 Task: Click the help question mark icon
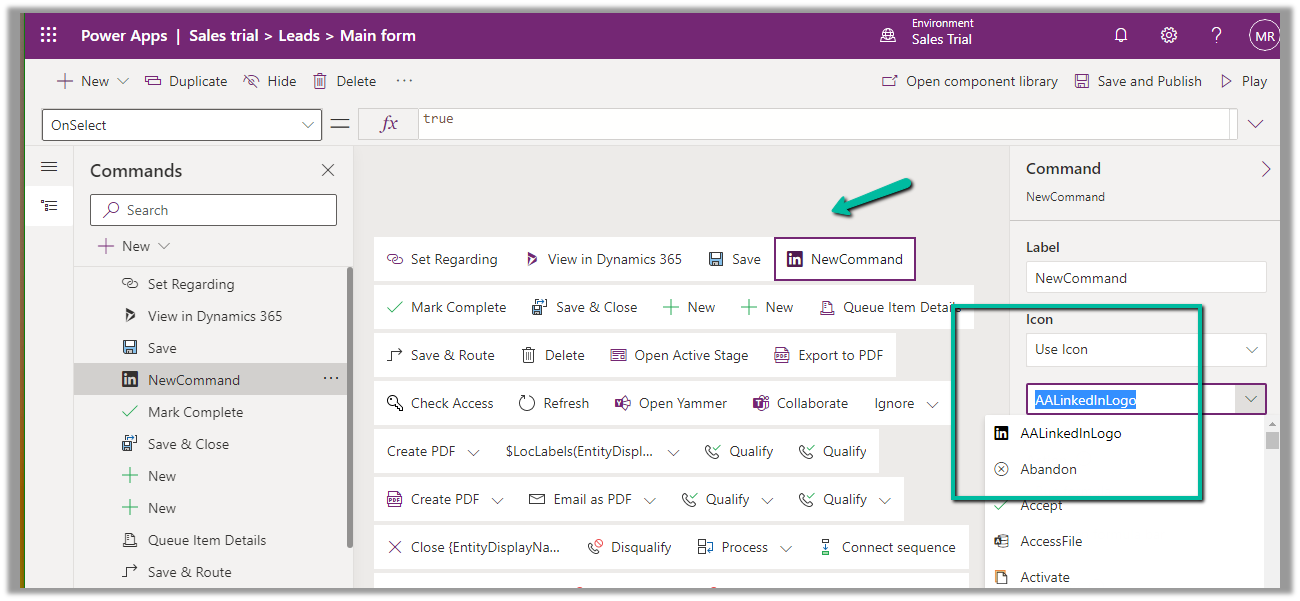(x=1216, y=36)
